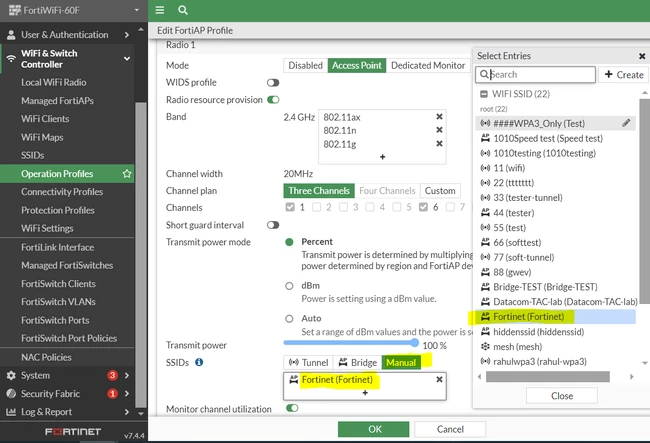Click Create in Select Entries panel

point(624,75)
